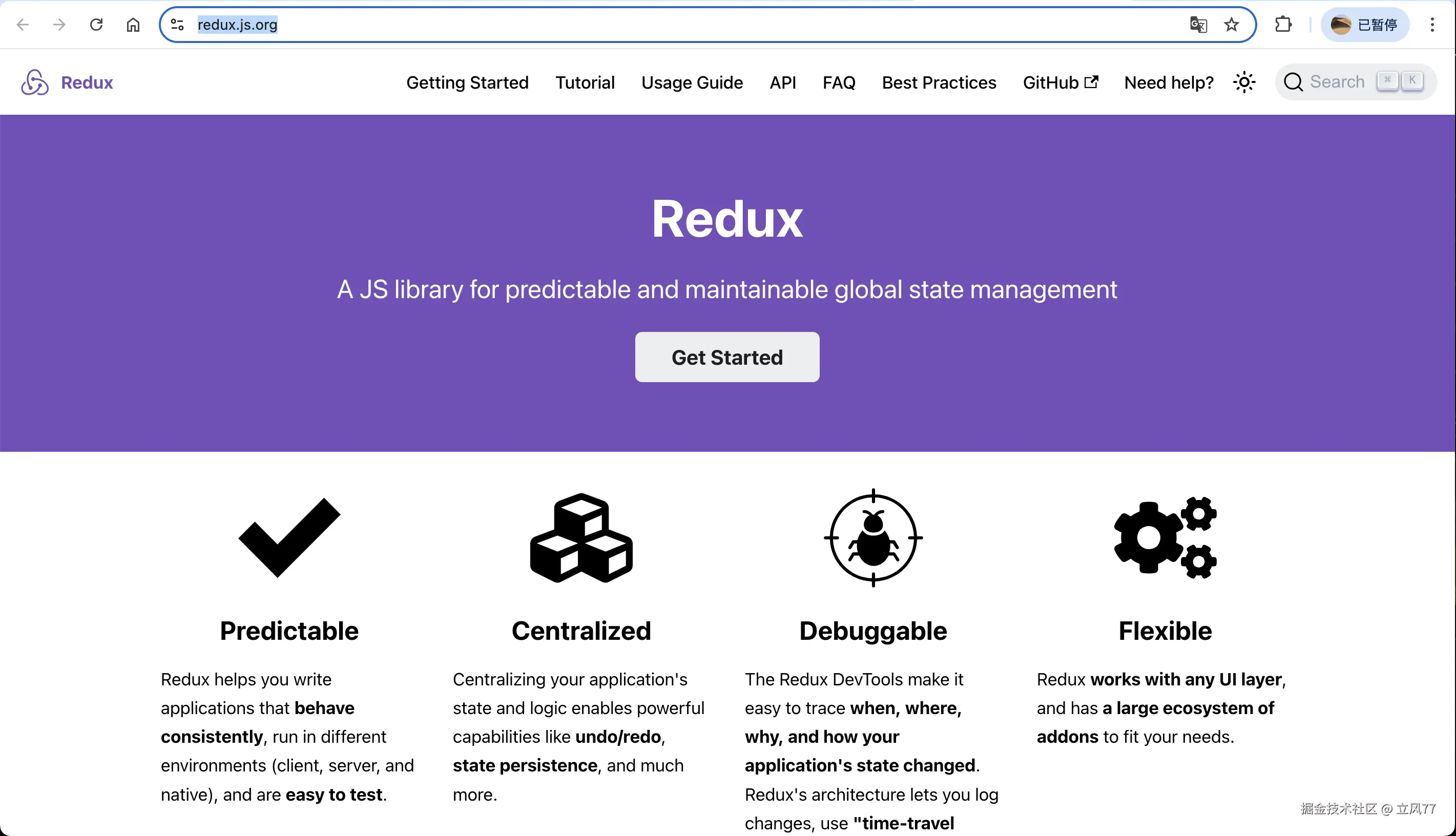Viewport: 1456px width, 836px height.
Task: Visit the FAQ page
Action: point(839,82)
